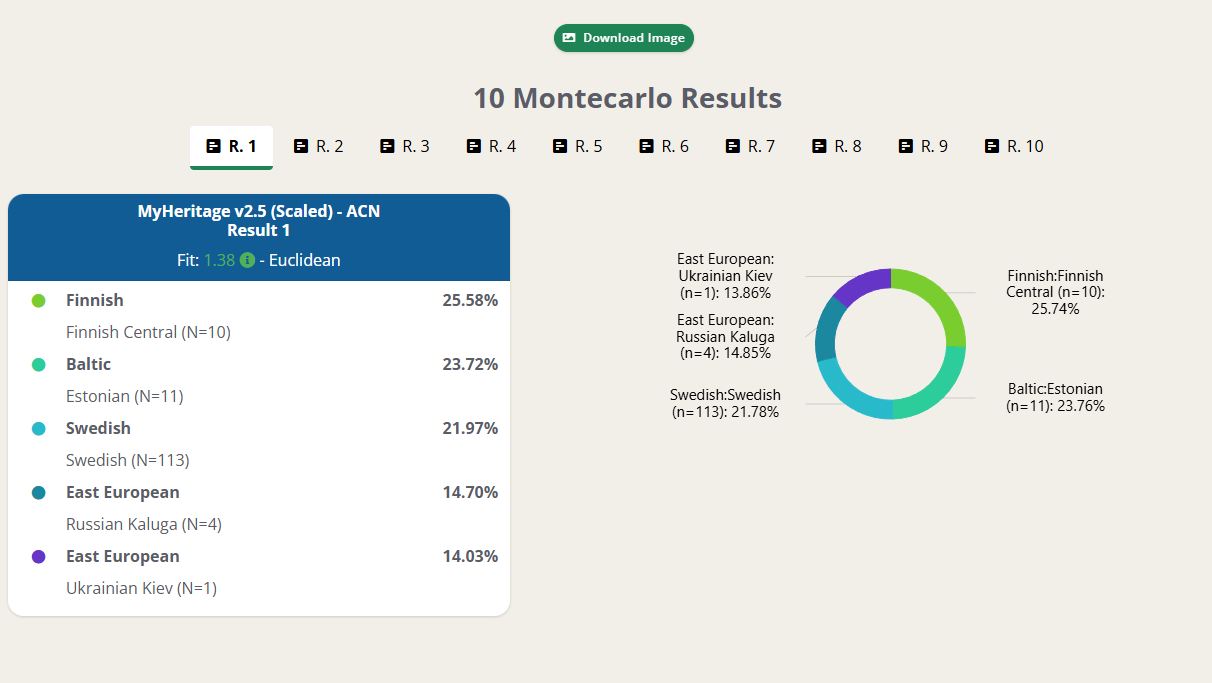Show the R. 5 result tab
1212x683 pixels.
click(x=577, y=146)
